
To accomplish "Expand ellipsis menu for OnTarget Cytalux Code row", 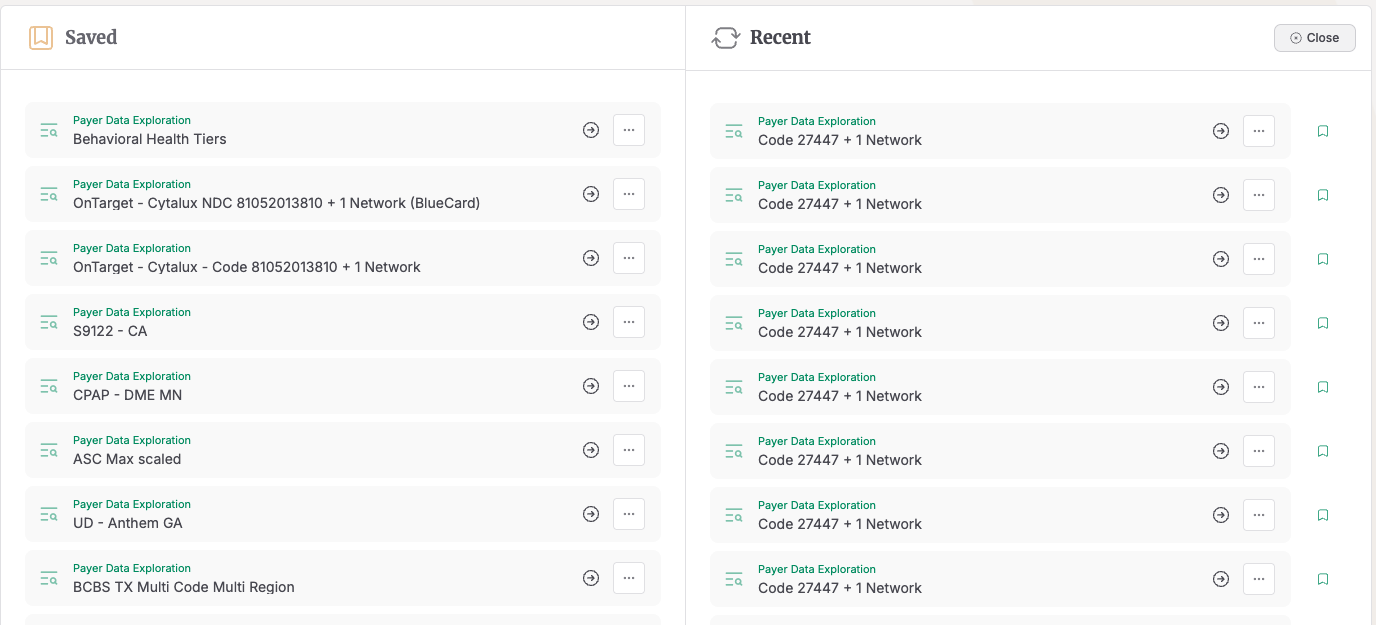I will click(629, 258).
